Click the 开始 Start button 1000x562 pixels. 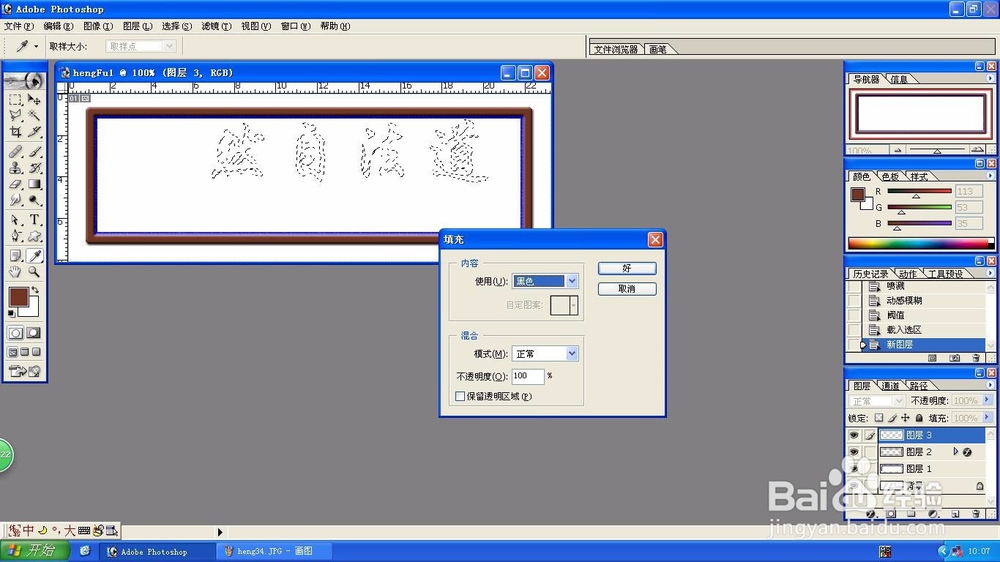point(34,551)
